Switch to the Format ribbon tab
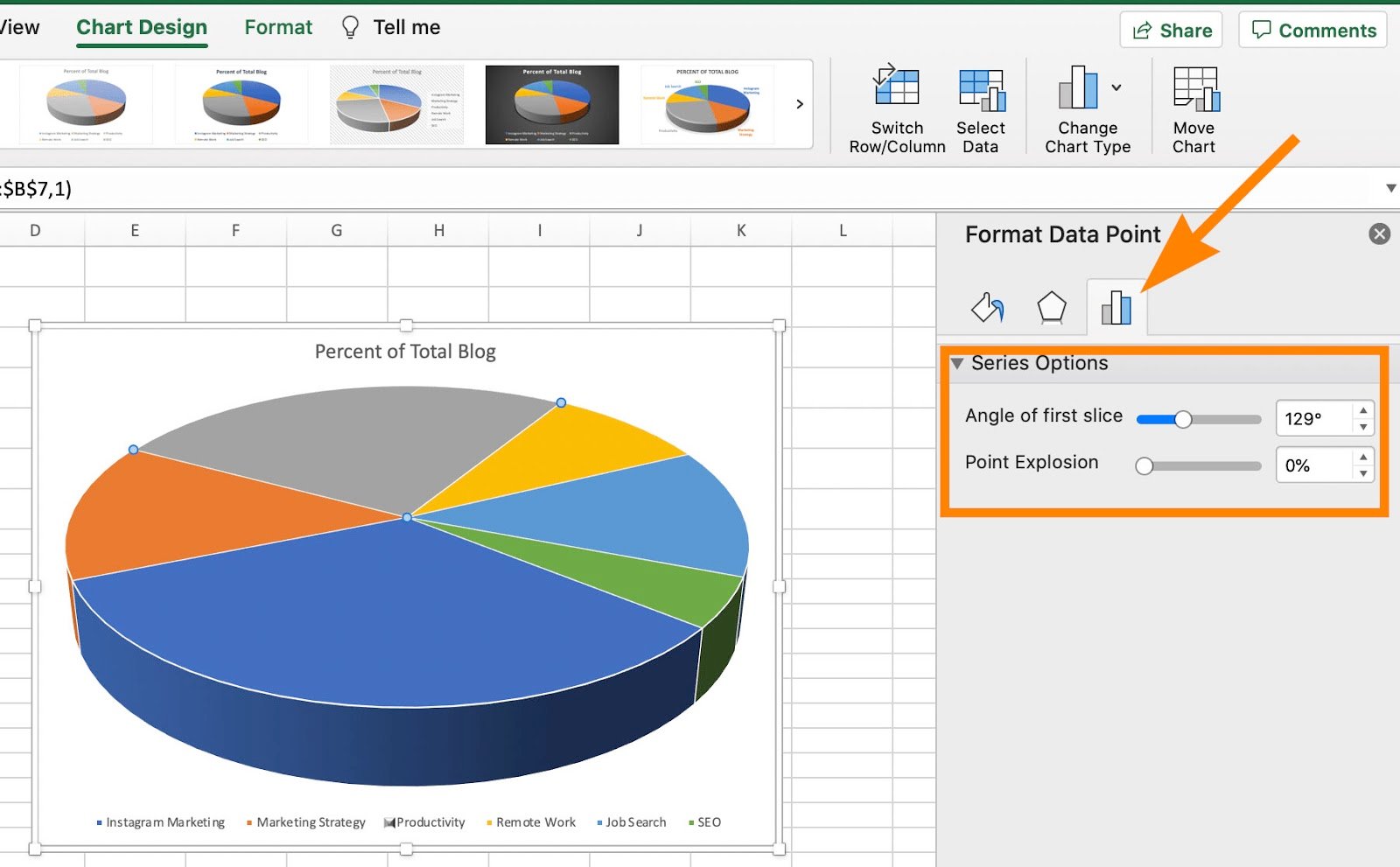Viewport: 1400px width, 867px height. click(278, 27)
